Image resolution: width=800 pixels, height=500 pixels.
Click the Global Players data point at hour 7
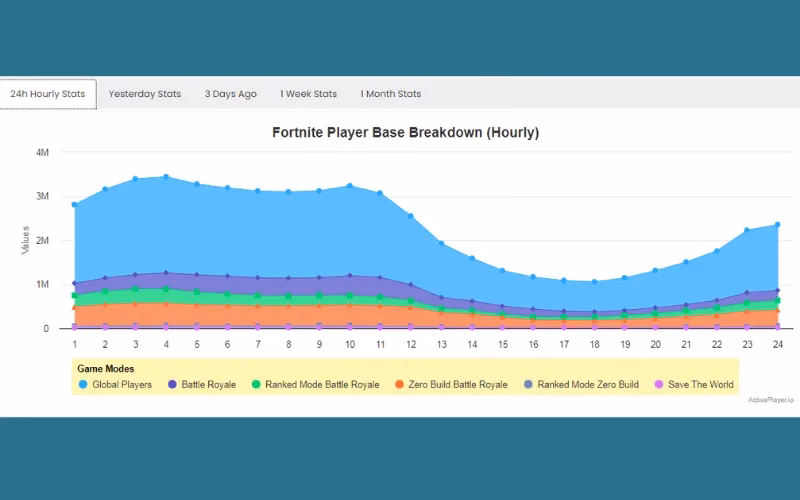tap(258, 191)
